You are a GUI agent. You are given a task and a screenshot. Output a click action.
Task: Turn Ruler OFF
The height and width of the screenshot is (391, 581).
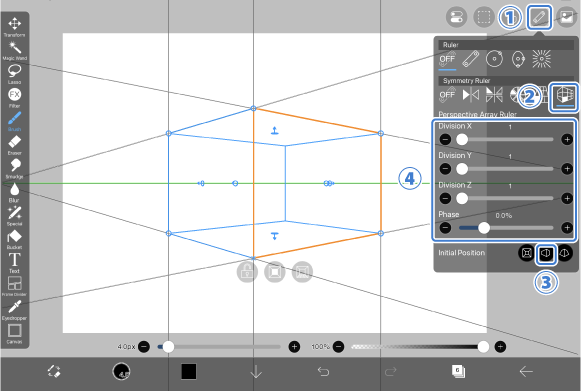tap(447, 59)
